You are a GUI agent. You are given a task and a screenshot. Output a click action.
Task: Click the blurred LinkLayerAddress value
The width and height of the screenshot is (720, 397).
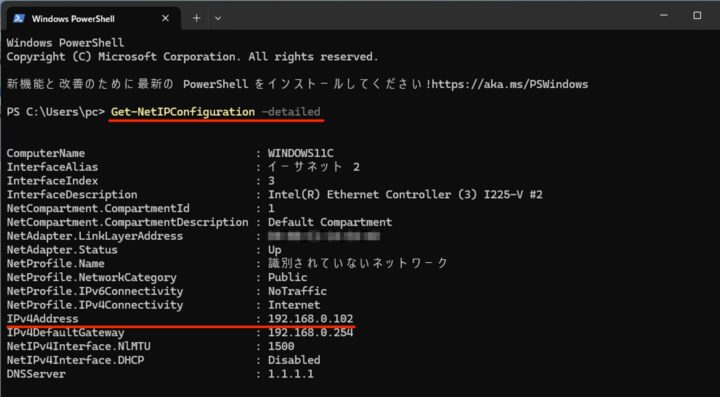click(324, 236)
